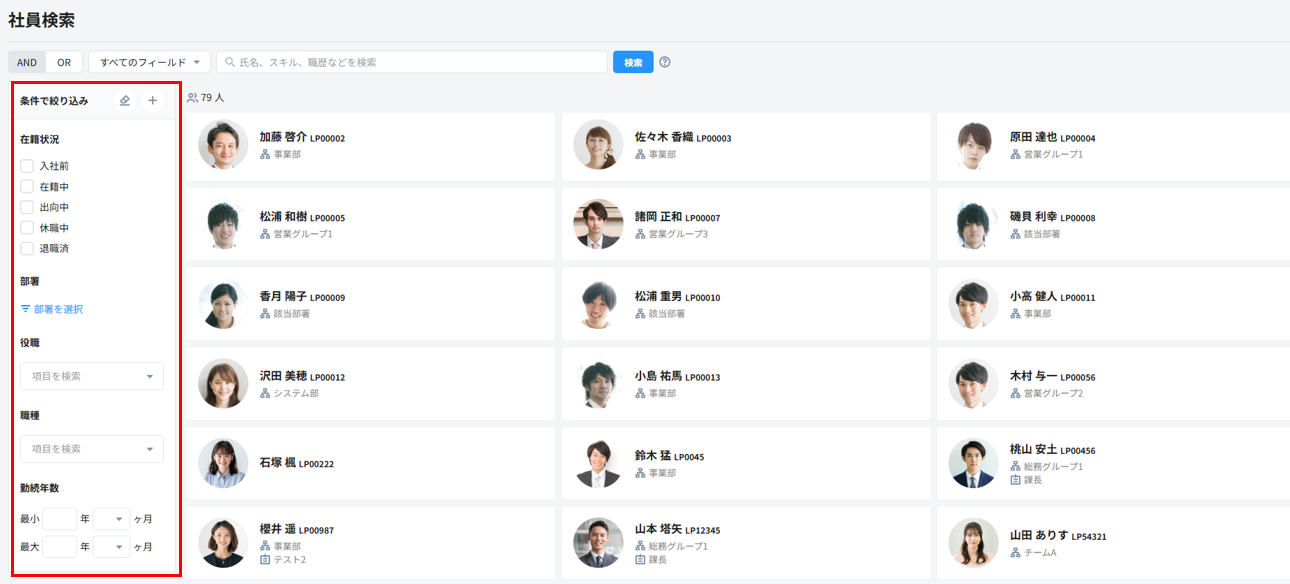Viewport: 1290px width, 584px height.
Task: Click the plus icon to add filter condition
Action: [153, 101]
